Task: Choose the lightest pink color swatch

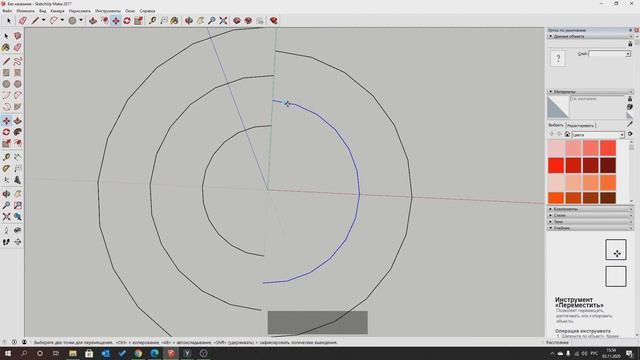Action: coord(556,148)
